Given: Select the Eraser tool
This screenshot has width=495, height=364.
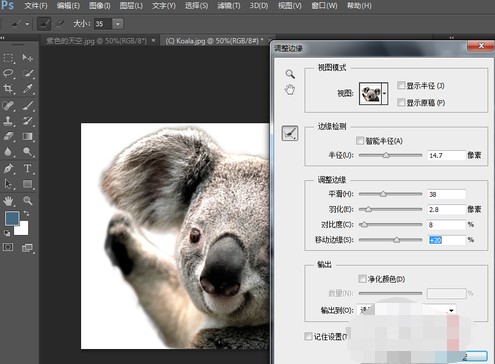Looking at the screenshot, I should pos(8,136).
